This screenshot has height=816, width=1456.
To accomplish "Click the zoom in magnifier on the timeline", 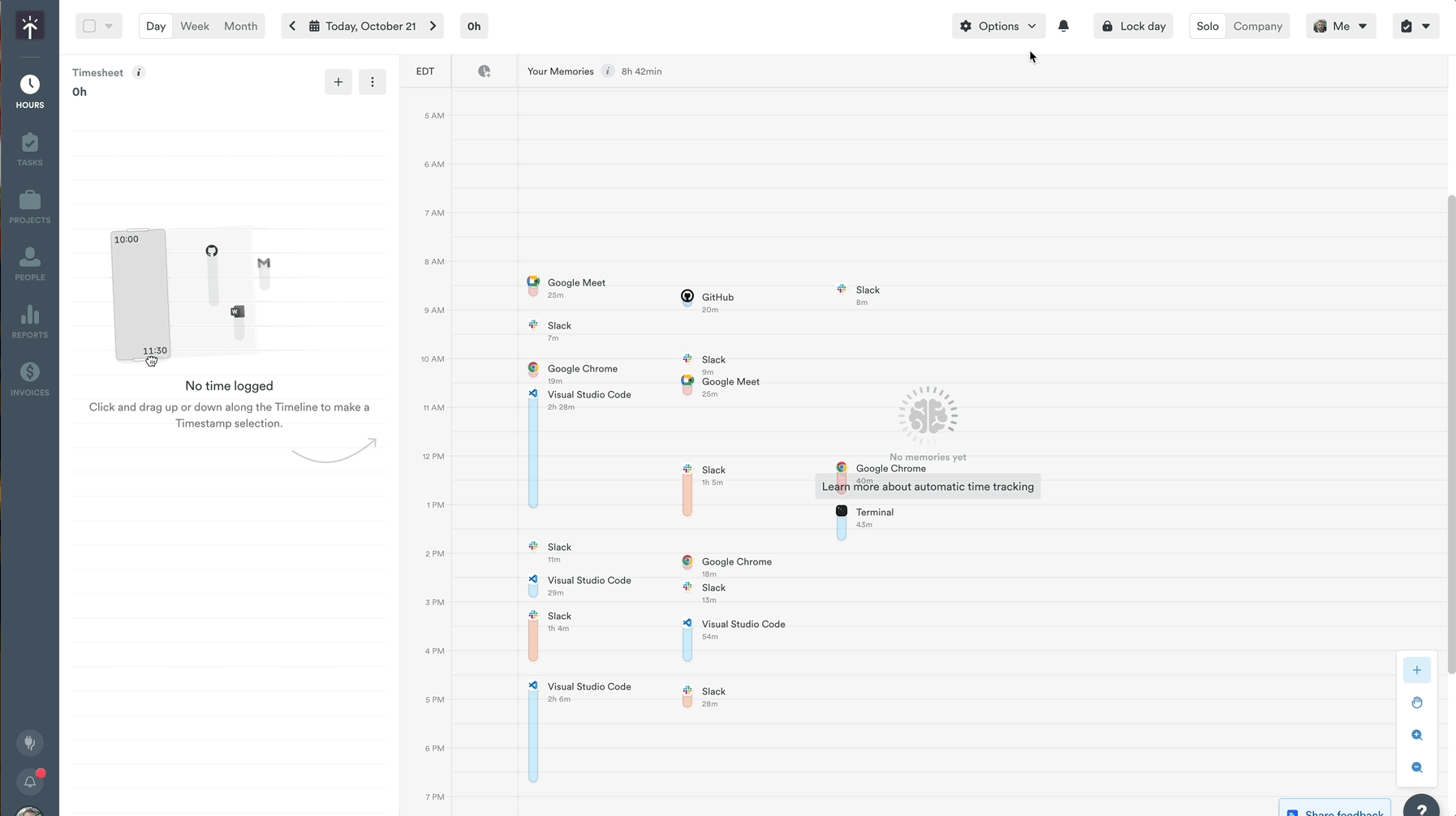I will tap(1417, 735).
